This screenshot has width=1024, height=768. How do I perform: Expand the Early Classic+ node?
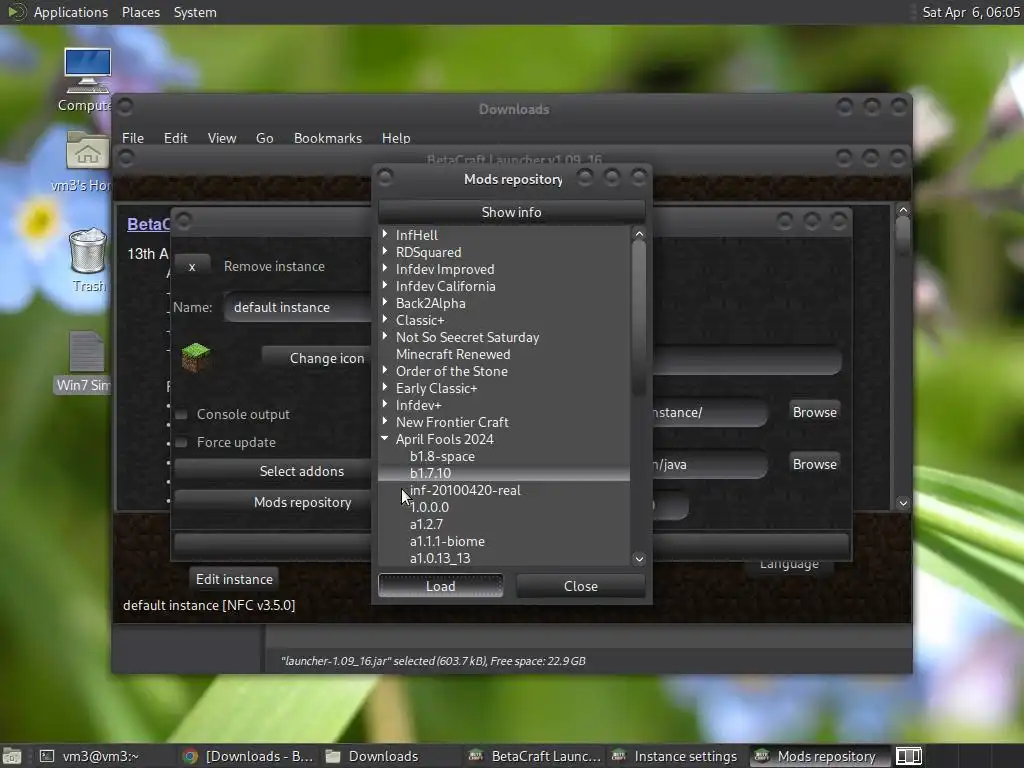point(385,387)
